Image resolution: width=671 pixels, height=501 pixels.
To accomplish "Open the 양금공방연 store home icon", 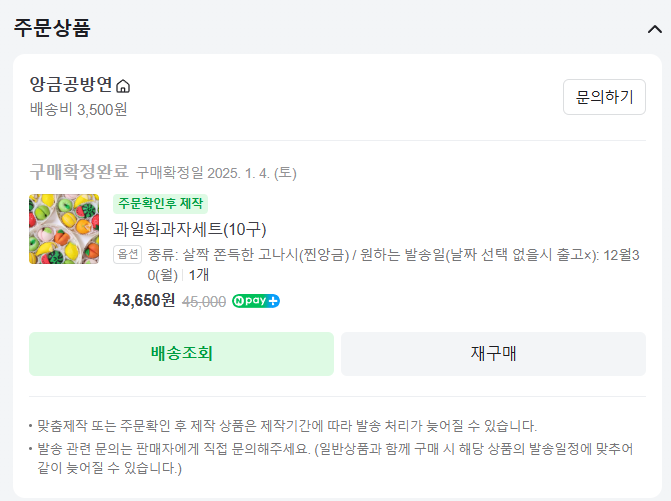I will pyautogui.click(x=123, y=85).
